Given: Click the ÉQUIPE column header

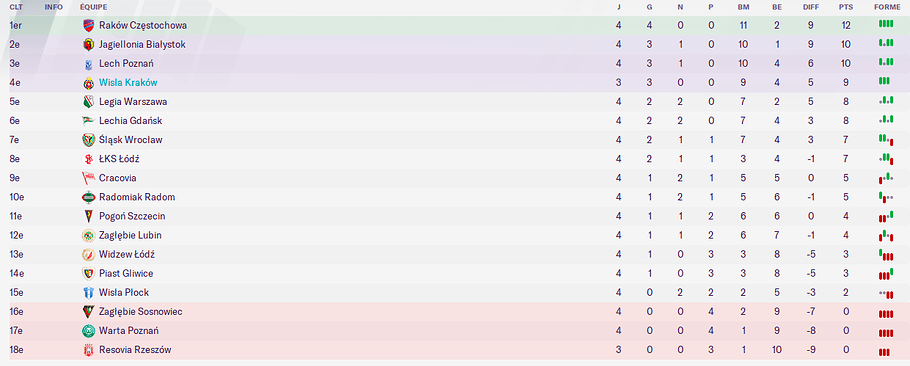Looking at the screenshot, I should [93, 7].
